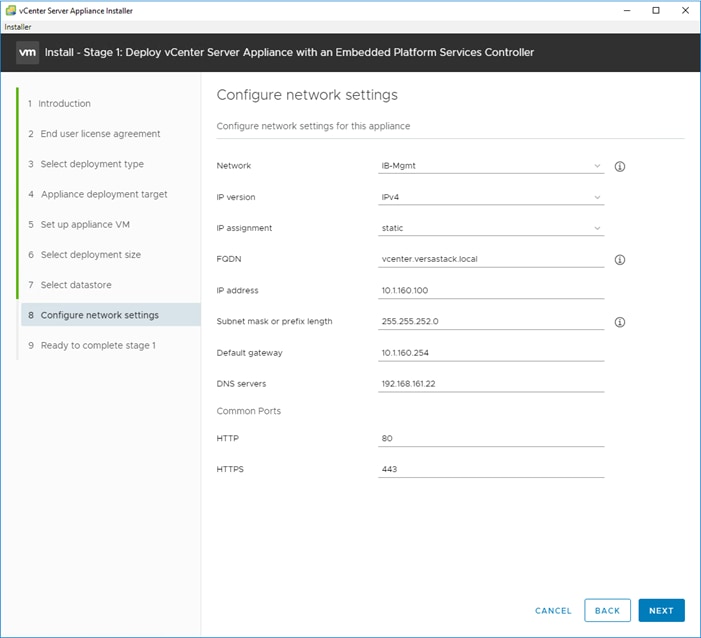The height and width of the screenshot is (638, 701).
Task: Click the "Subnet mask or prefix length" label
Action: pyautogui.click(x=274, y=321)
